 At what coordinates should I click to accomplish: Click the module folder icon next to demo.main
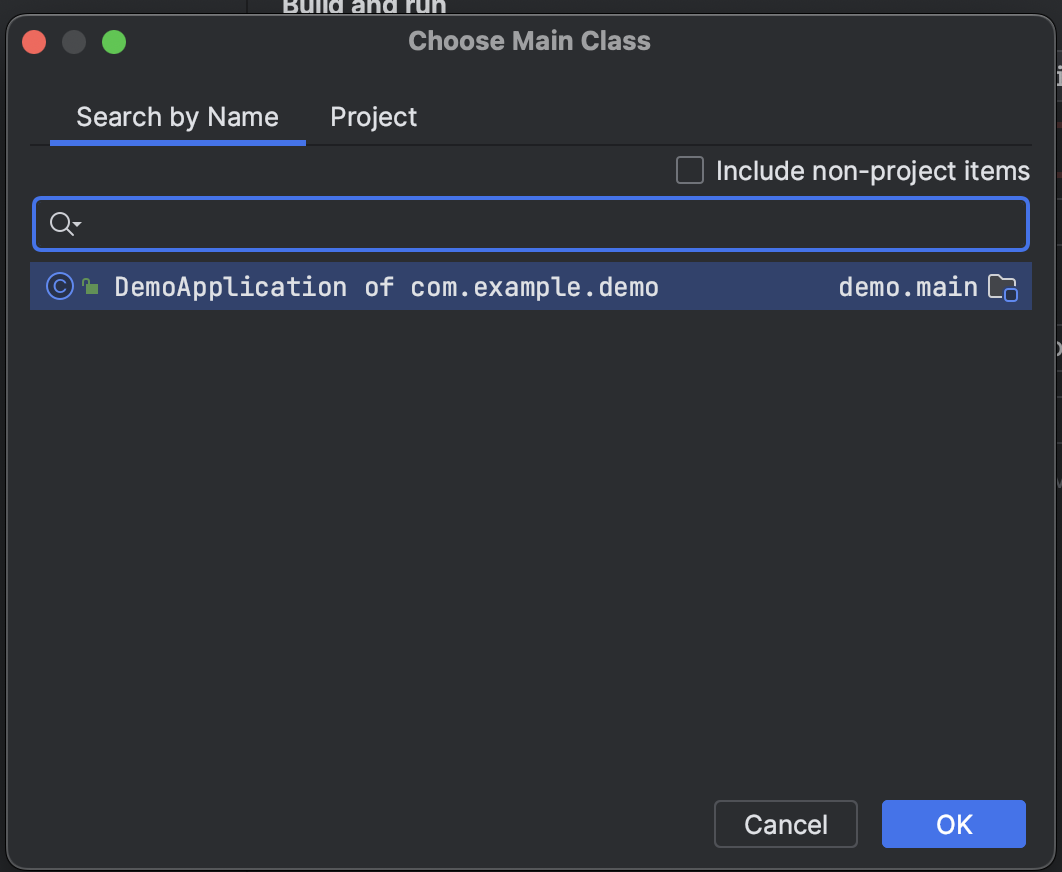tap(1002, 287)
